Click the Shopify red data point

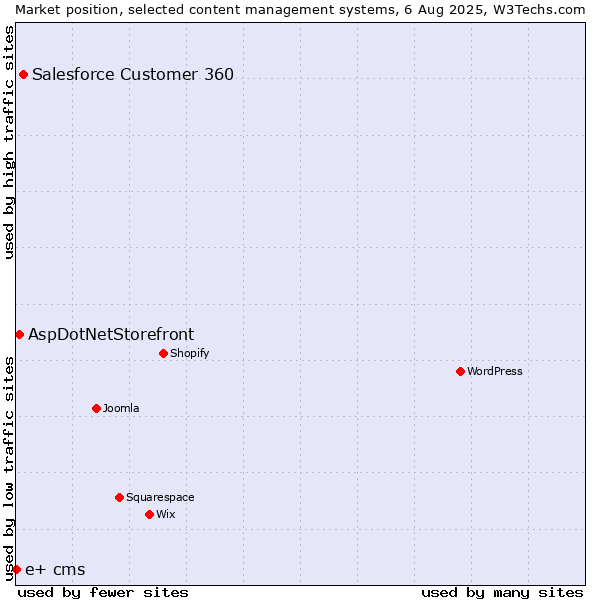[x=163, y=354]
